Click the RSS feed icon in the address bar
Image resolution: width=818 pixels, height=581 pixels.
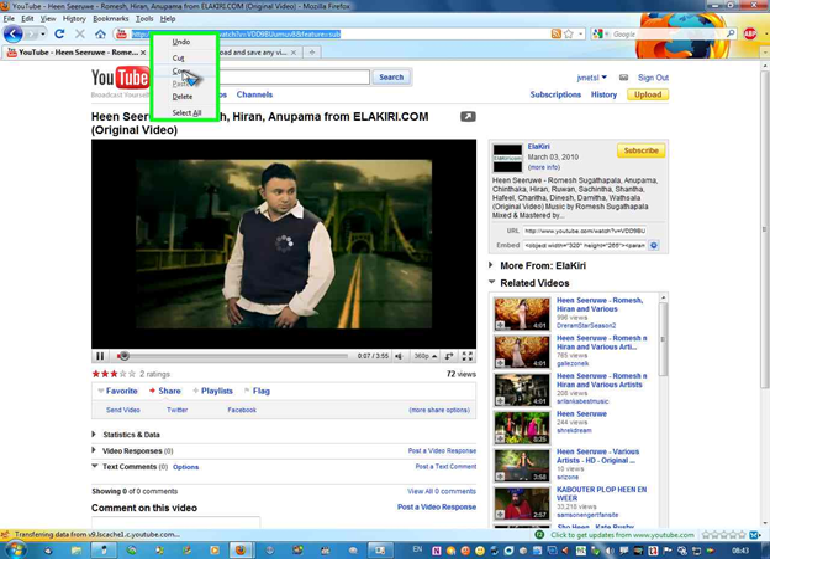(x=555, y=34)
